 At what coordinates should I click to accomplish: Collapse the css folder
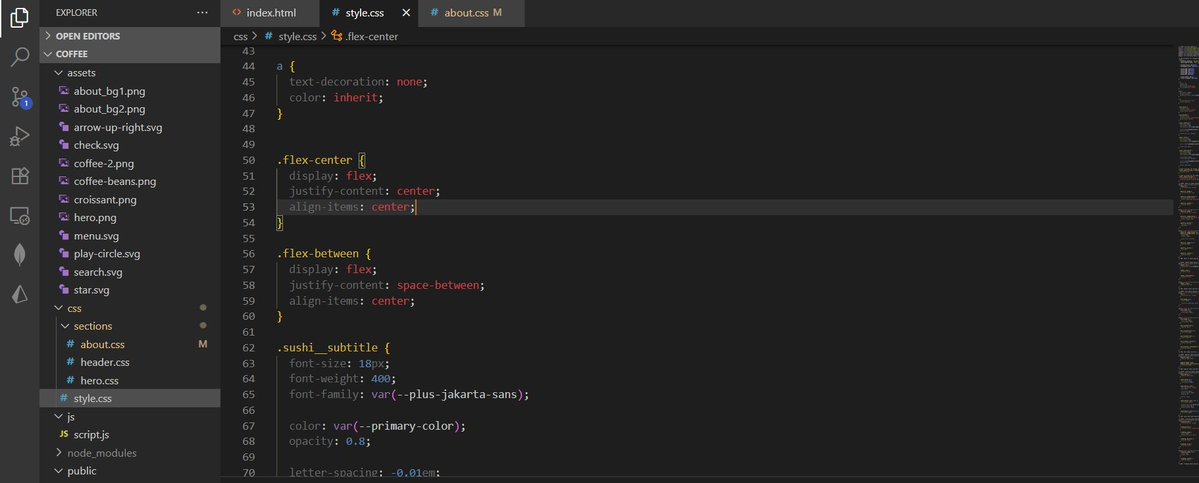(130, 307)
